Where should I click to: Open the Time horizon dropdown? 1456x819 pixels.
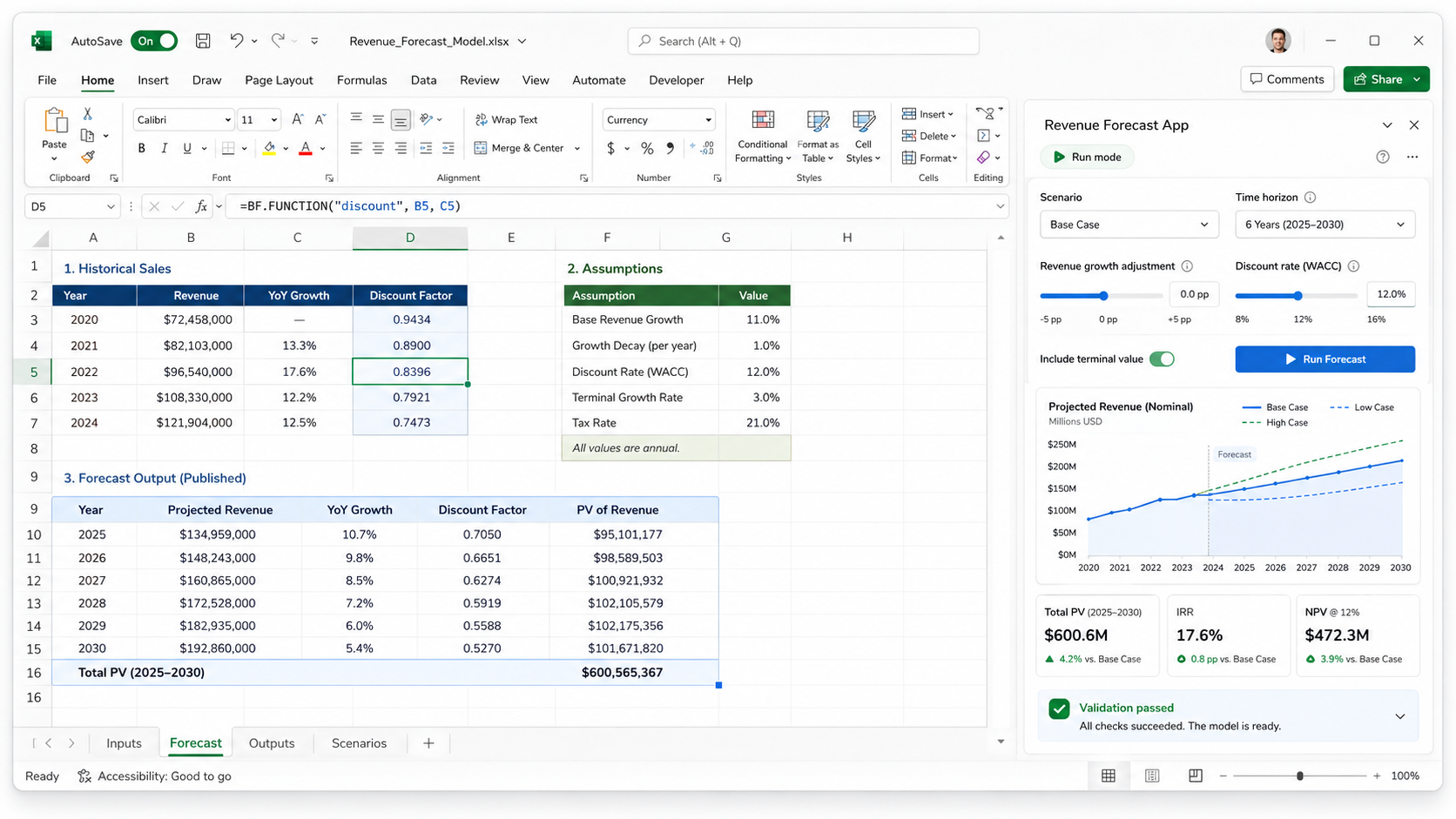coord(1325,225)
